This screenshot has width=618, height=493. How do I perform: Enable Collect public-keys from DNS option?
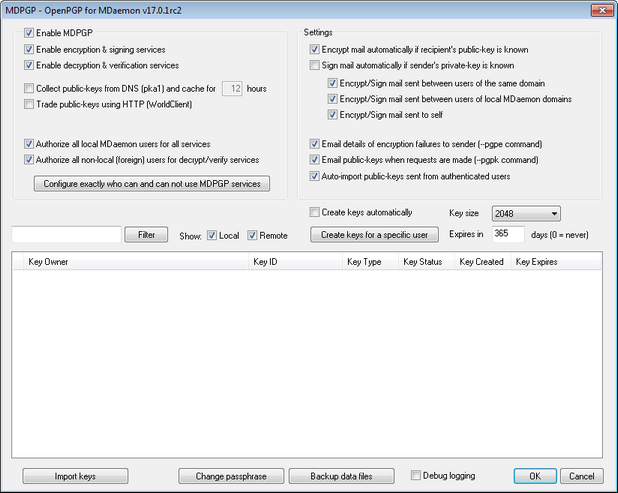(x=29, y=88)
